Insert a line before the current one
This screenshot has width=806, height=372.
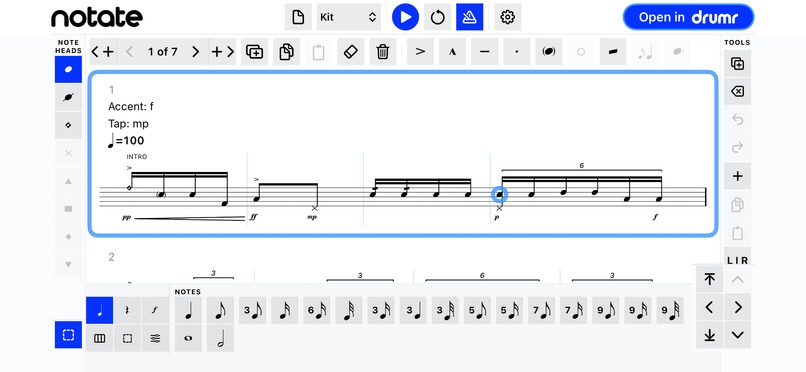pyautogui.click(x=102, y=51)
